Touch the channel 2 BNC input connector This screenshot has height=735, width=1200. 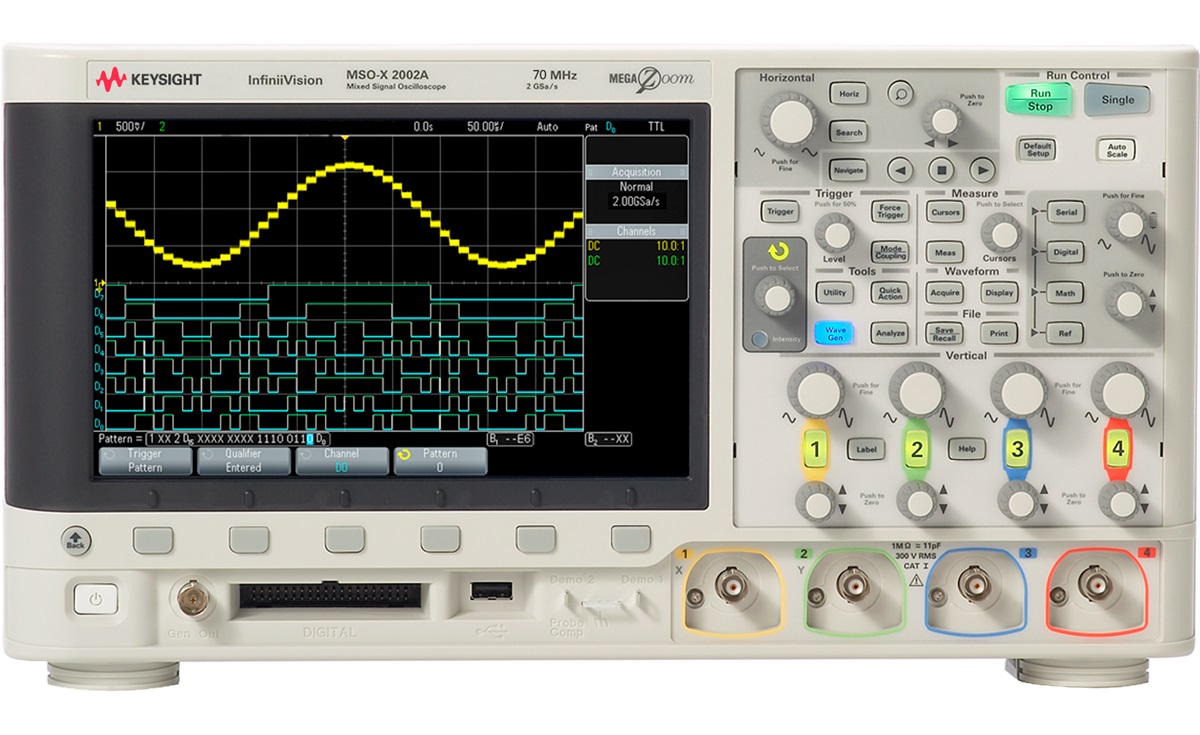[x=852, y=589]
